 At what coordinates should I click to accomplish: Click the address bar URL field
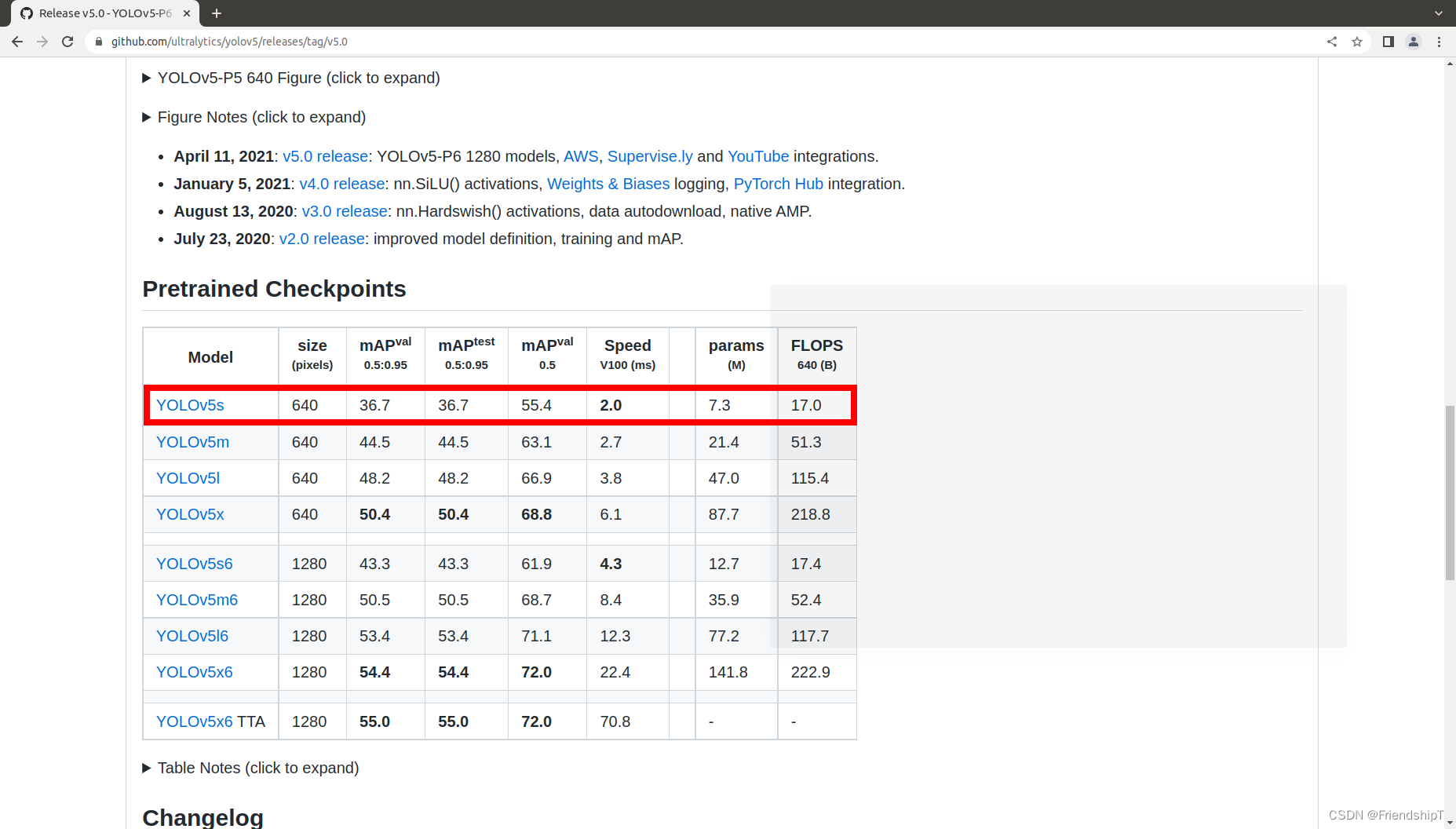click(706, 42)
